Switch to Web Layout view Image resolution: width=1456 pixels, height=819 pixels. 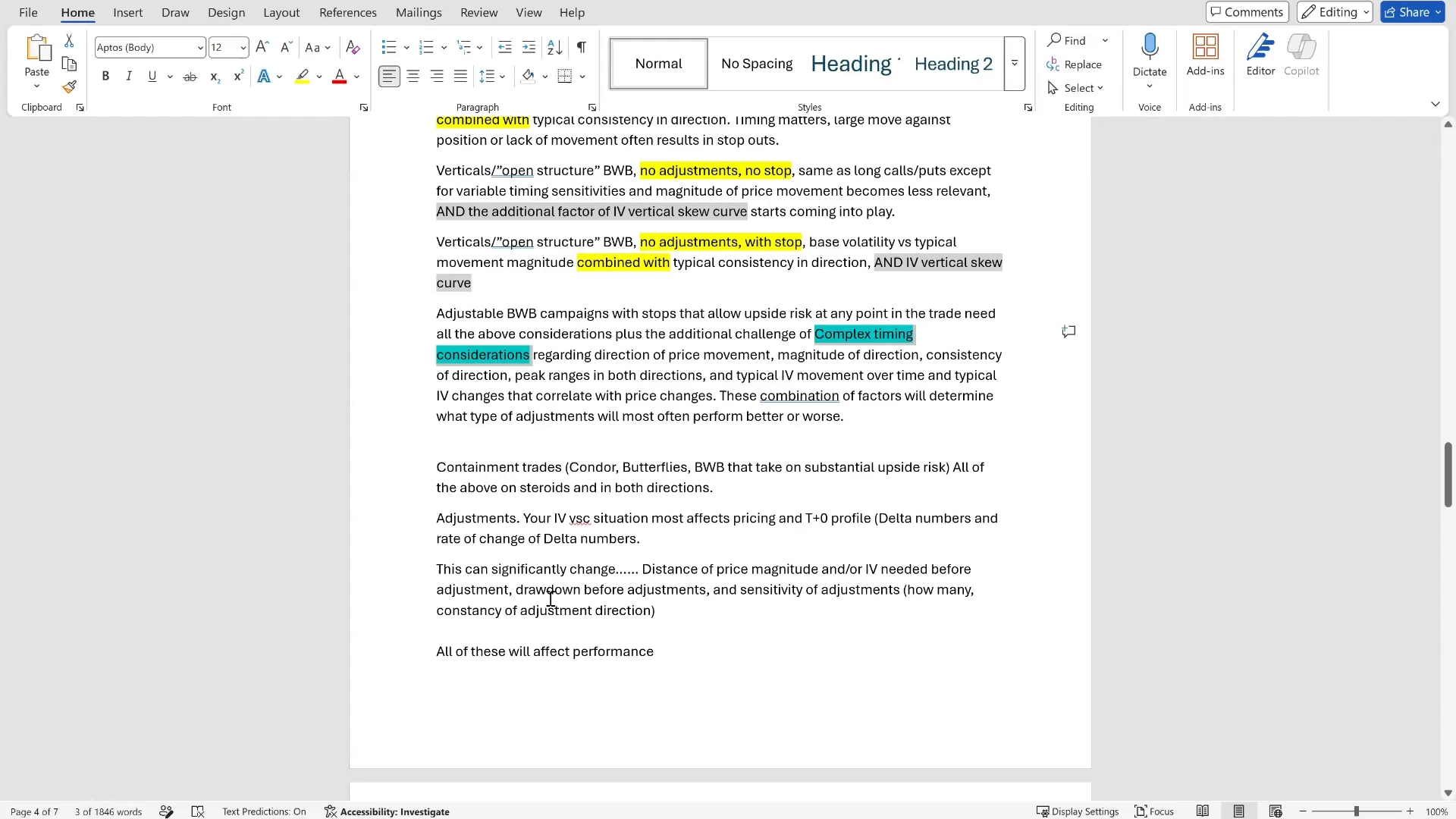pyautogui.click(x=1276, y=811)
